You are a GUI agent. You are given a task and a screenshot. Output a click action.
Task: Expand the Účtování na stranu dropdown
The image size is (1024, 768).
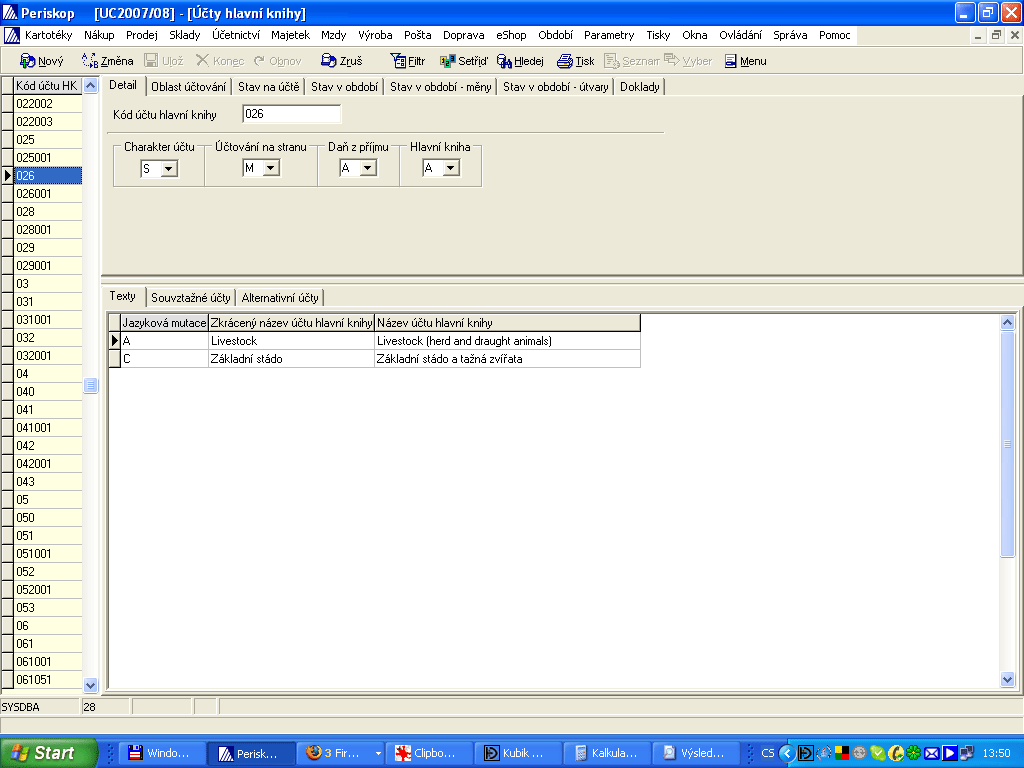(x=270, y=169)
